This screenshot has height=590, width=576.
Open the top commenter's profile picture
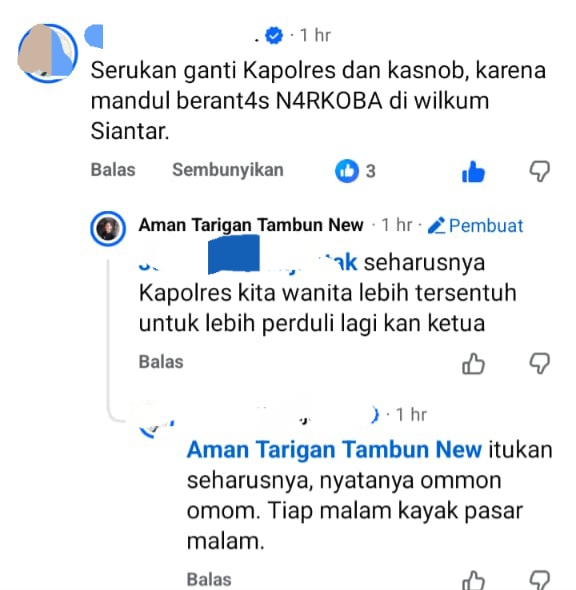point(47,53)
